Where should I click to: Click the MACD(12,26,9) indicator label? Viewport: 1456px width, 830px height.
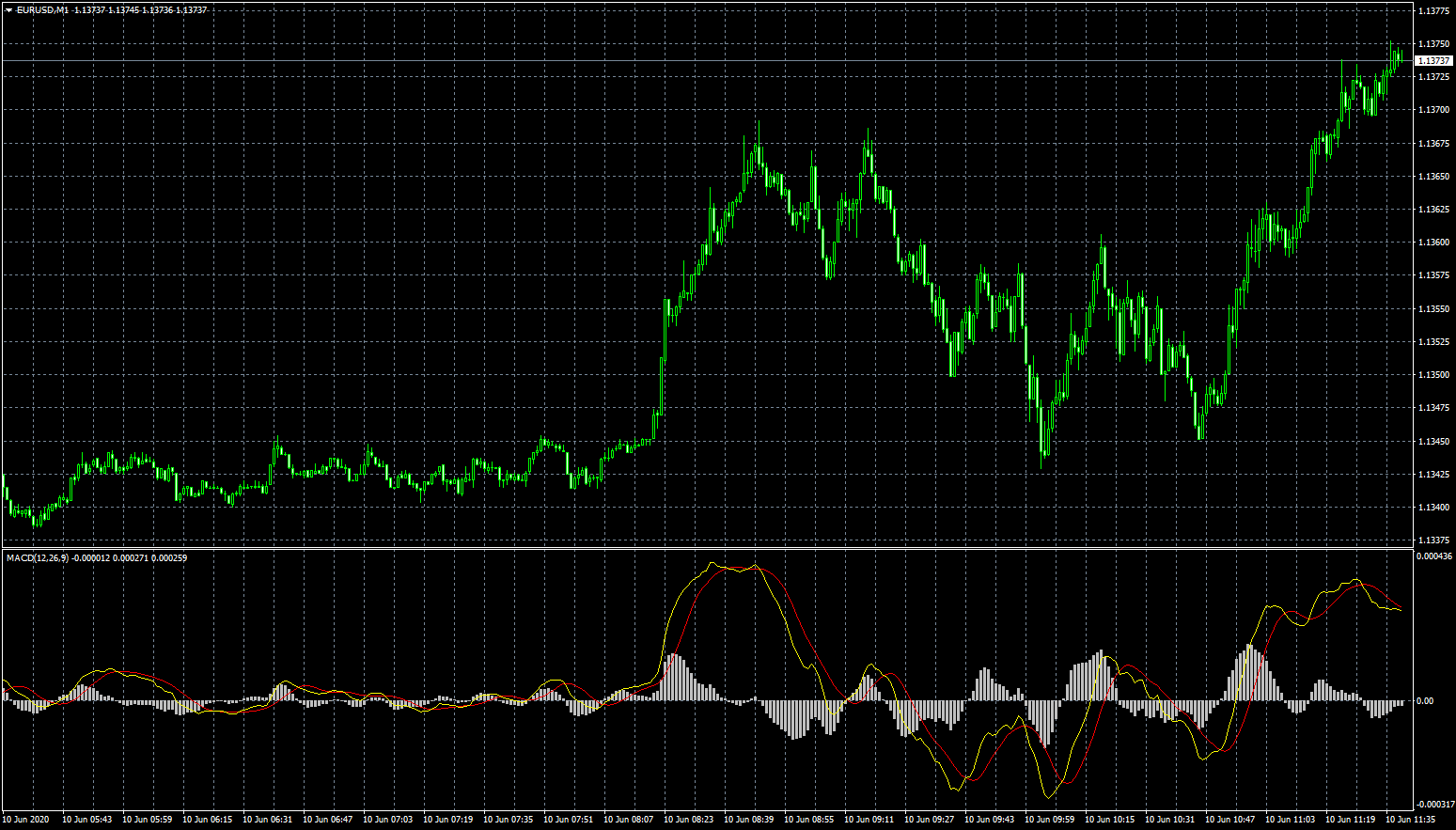pyautogui.click(x=38, y=558)
